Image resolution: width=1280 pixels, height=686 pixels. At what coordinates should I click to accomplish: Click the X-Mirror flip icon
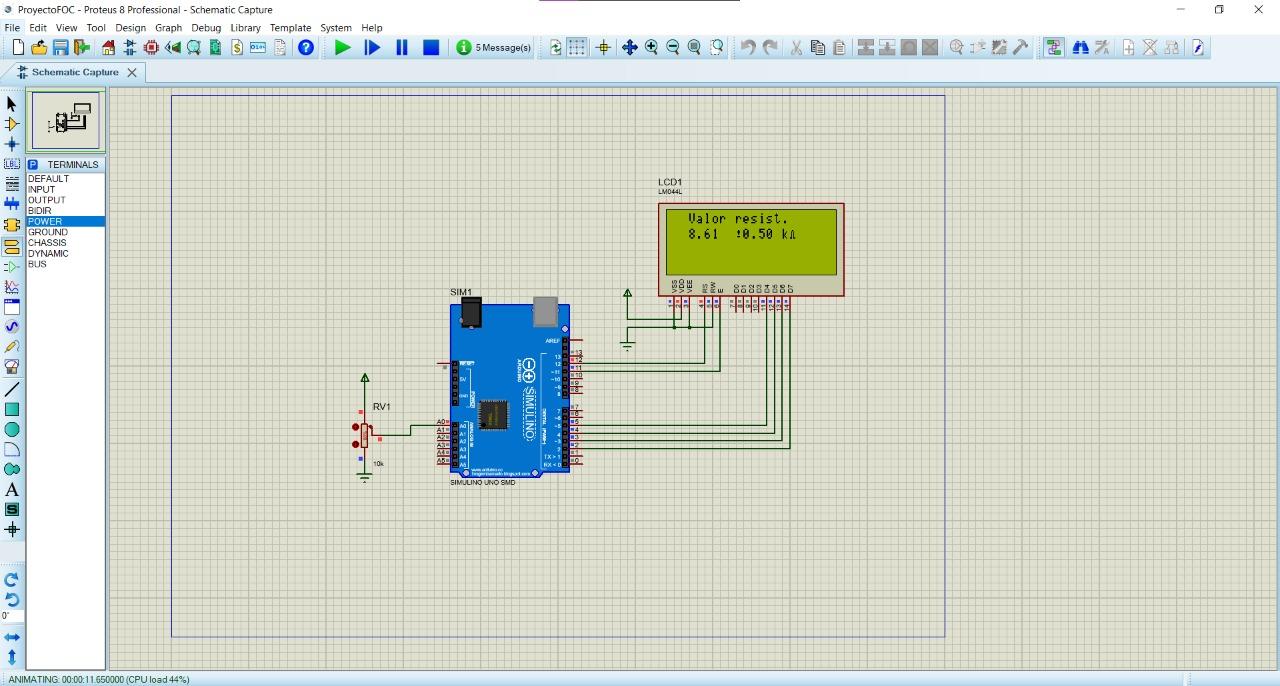pyautogui.click(x=12, y=637)
